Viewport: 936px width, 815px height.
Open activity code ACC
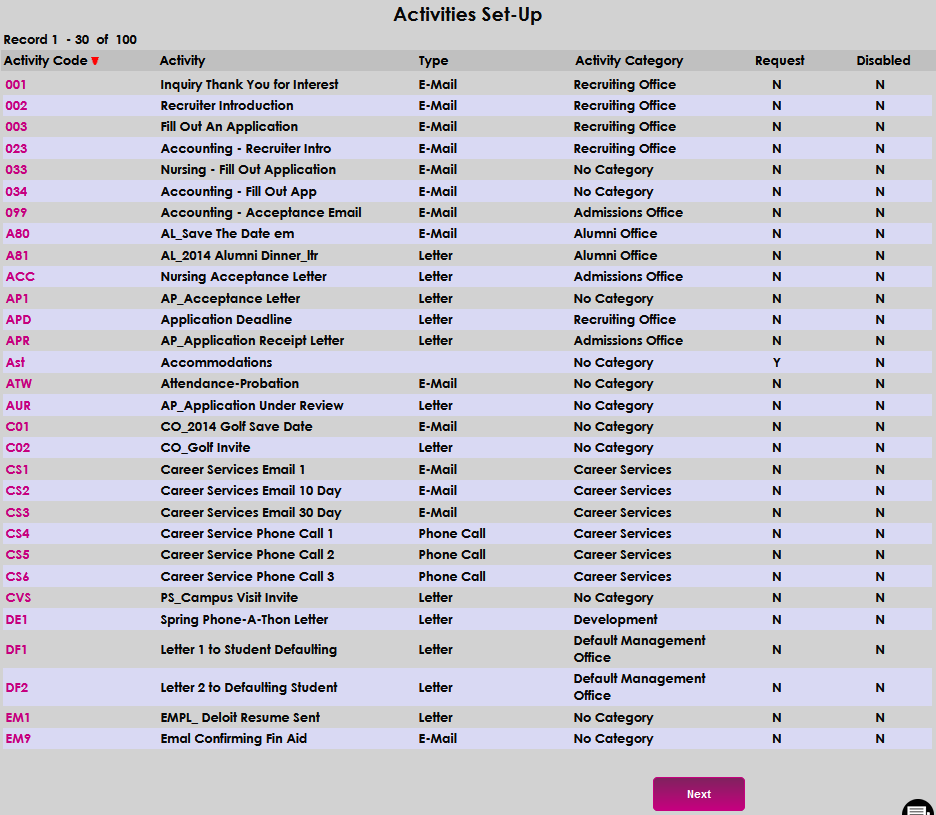point(18,276)
